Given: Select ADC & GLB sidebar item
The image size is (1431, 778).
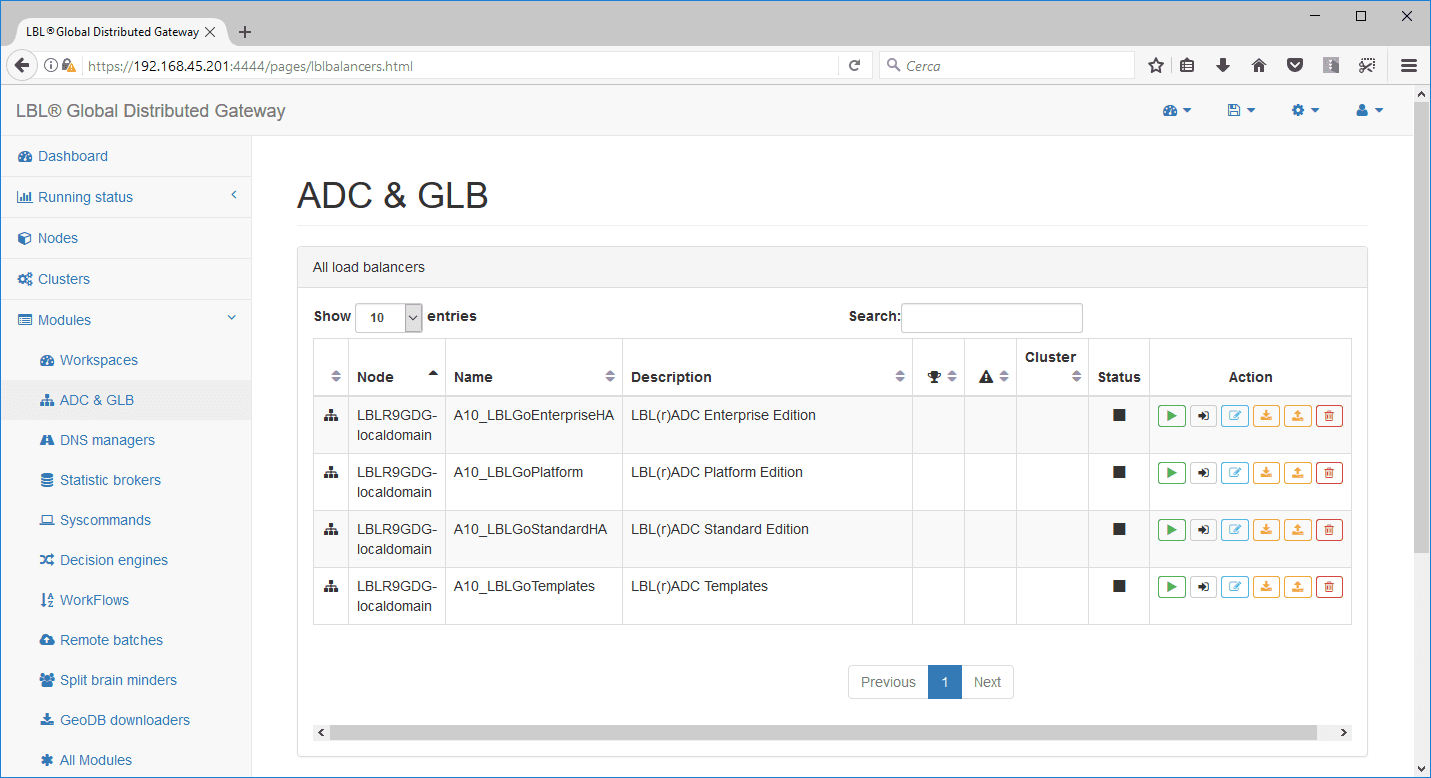Looking at the screenshot, I should tap(125, 400).
